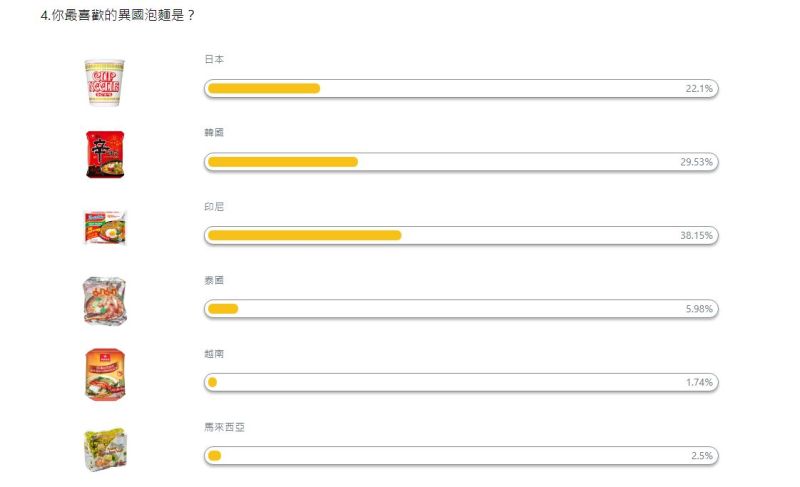Click the 馬來西亞 option label

click(224, 427)
